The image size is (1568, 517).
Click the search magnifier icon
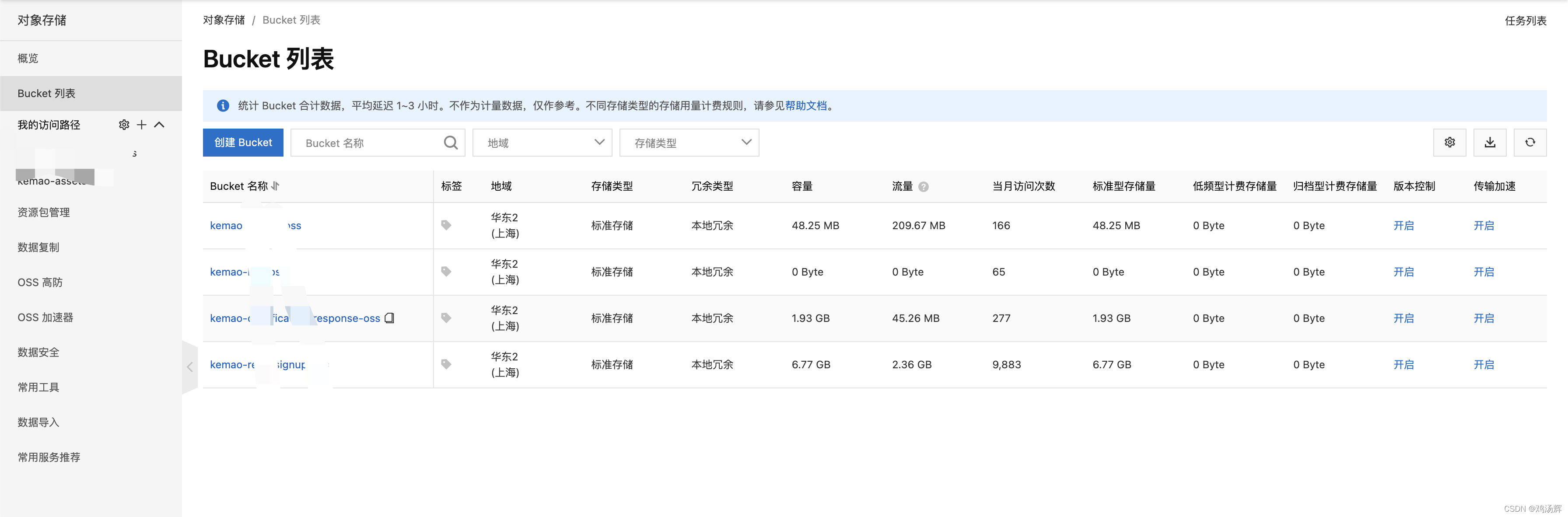pos(451,143)
